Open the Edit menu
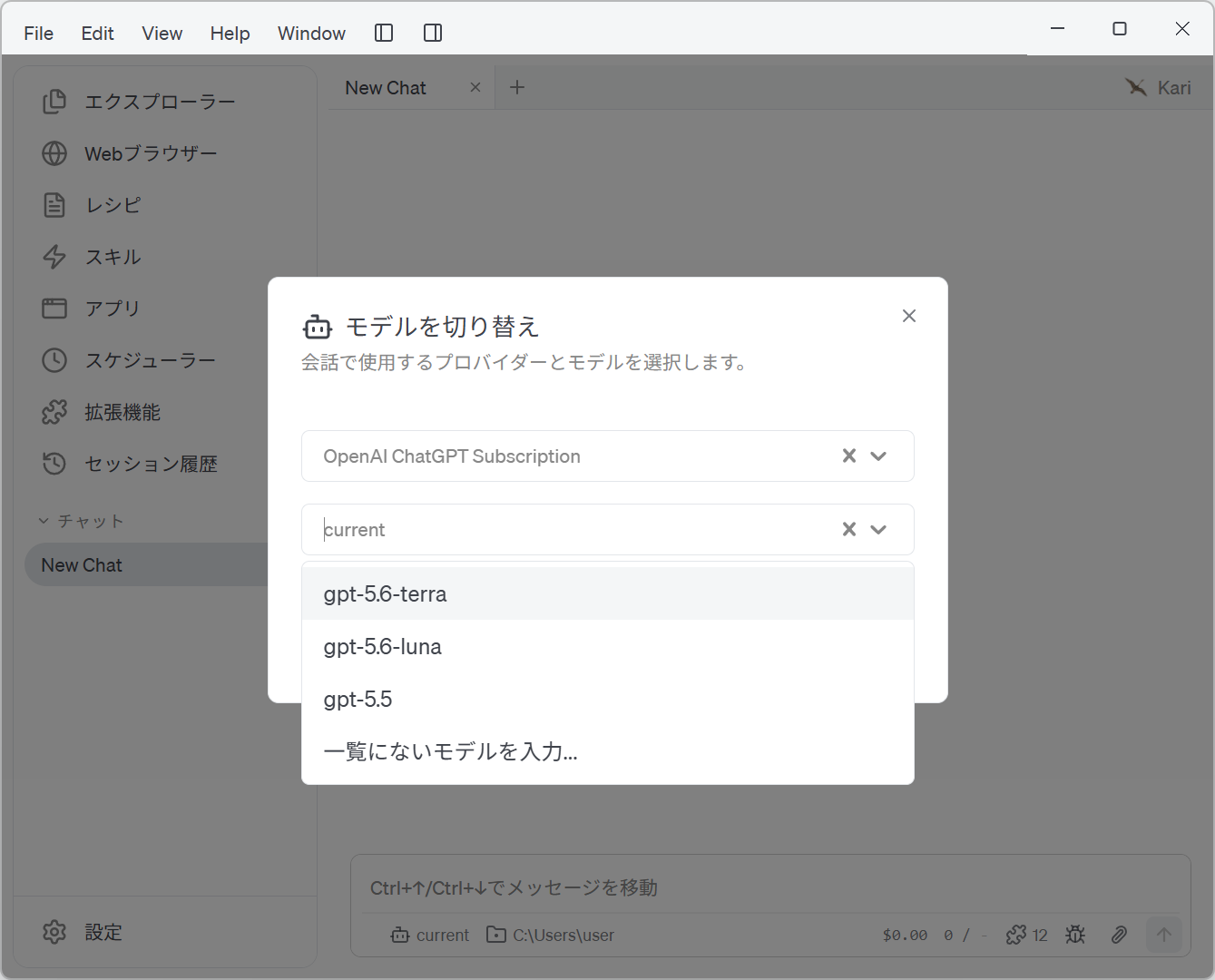Image resolution: width=1215 pixels, height=980 pixels. pyautogui.click(x=97, y=33)
